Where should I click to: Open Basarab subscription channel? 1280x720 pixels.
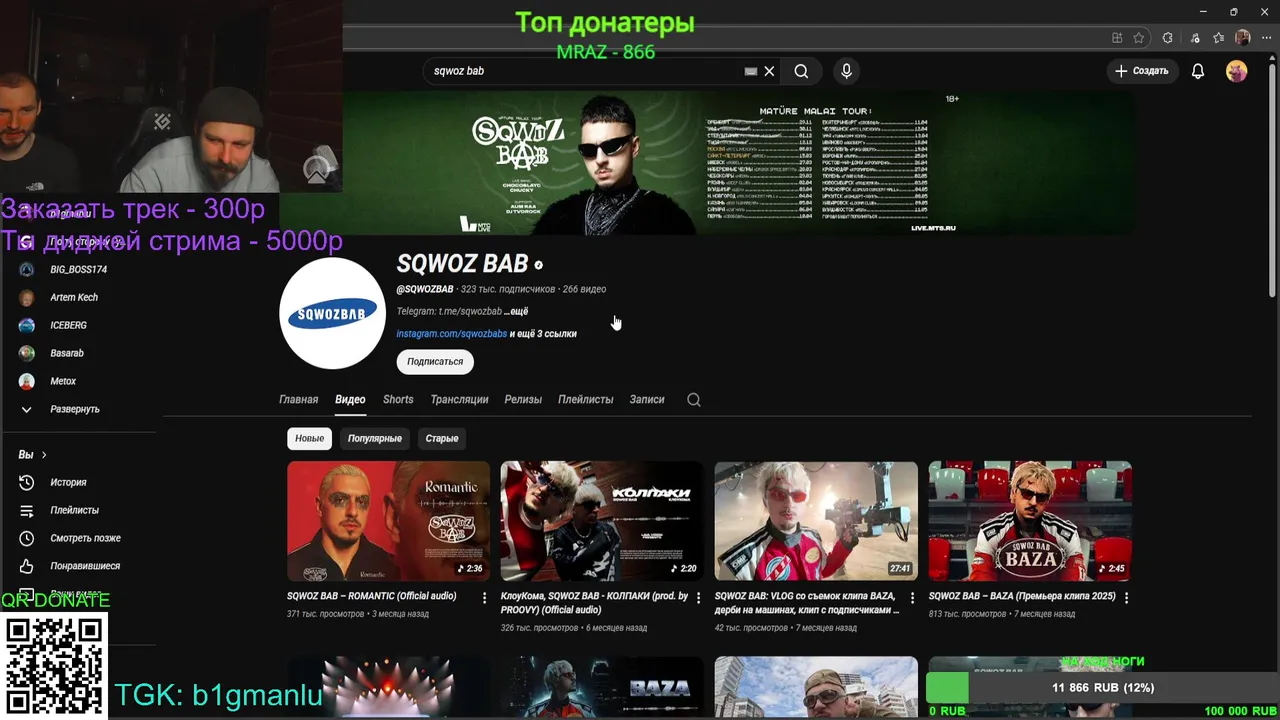(67, 353)
